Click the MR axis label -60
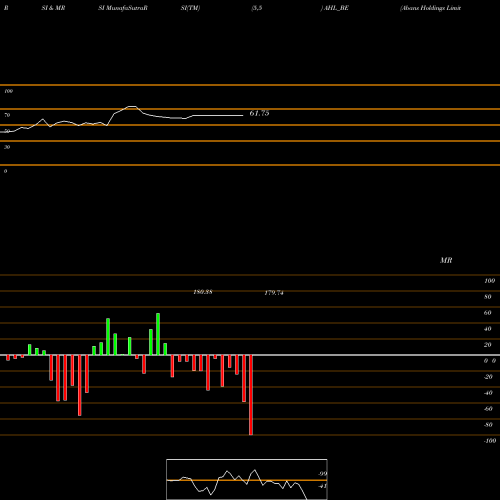This screenshot has width=500, height=500. pos(488,409)
